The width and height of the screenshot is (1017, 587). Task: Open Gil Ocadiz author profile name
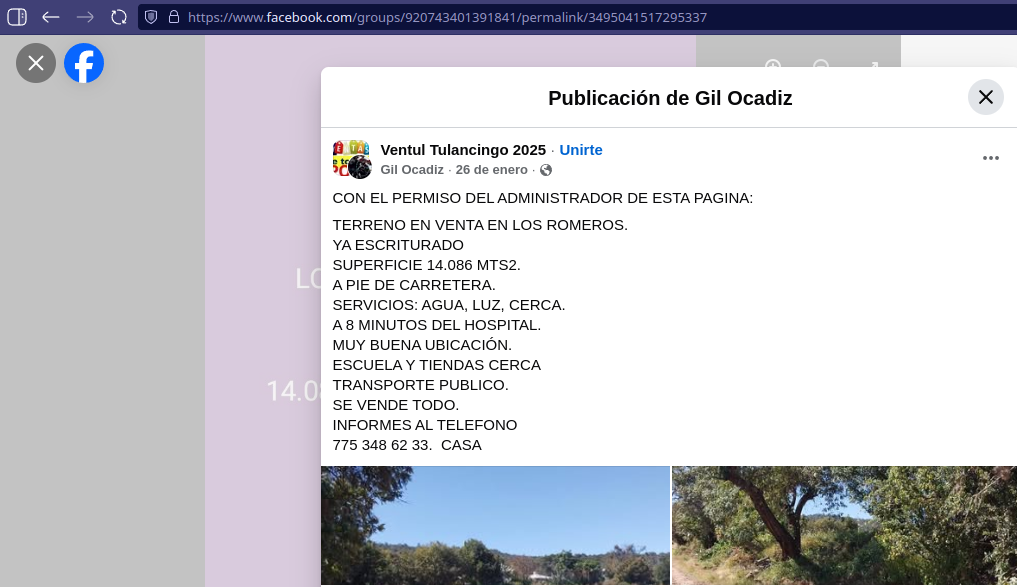412,170
